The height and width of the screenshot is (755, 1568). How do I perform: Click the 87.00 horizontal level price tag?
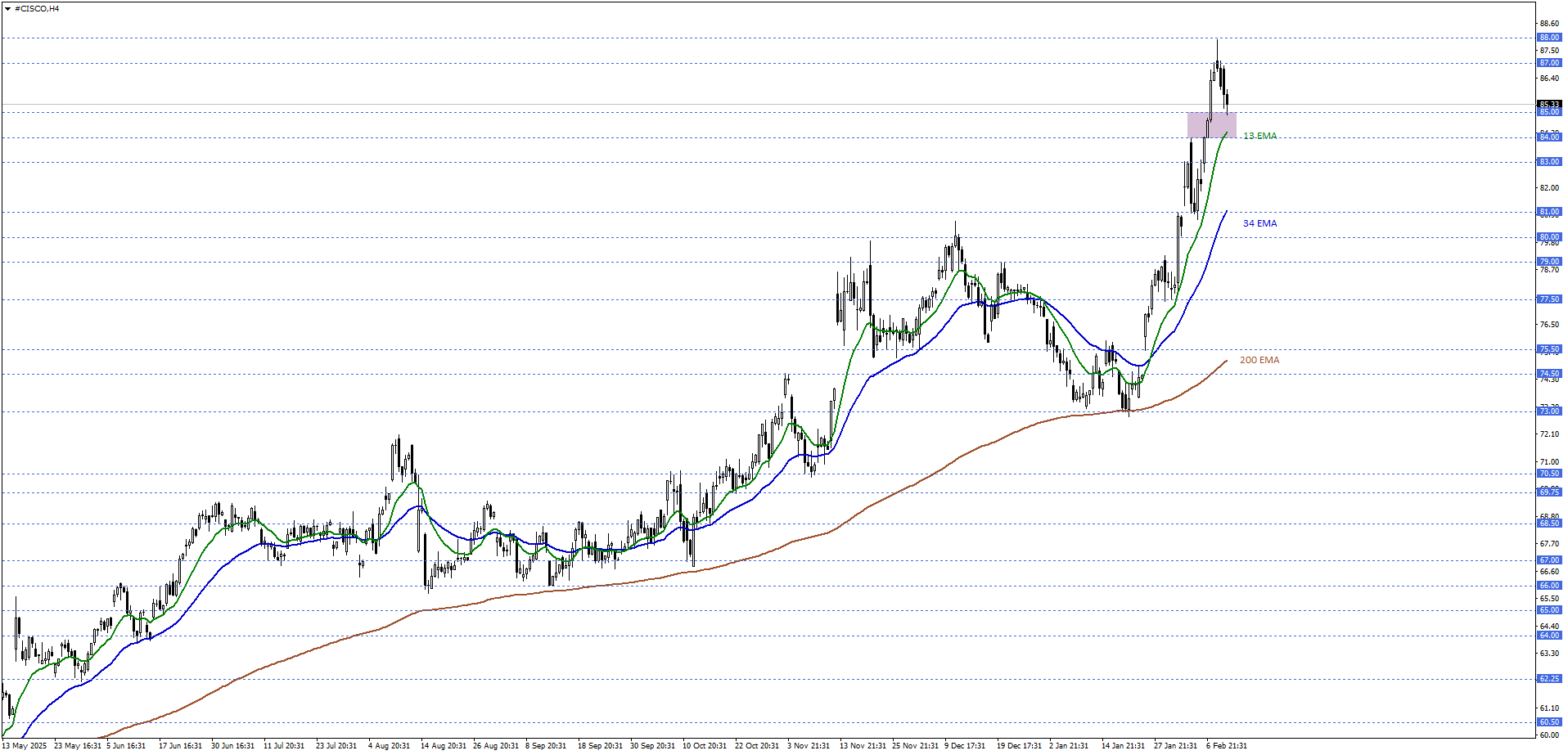click(1549, 63)
